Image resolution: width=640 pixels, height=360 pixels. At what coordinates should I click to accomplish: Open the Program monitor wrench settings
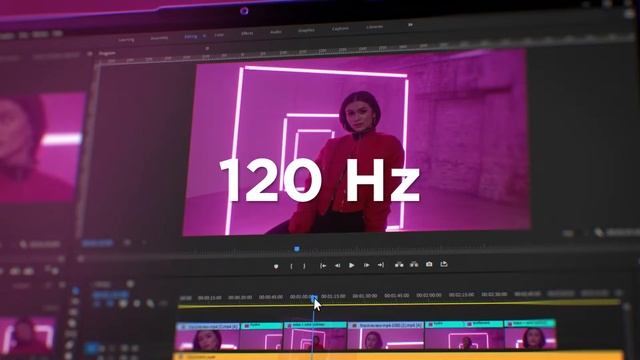pos(599,232)
